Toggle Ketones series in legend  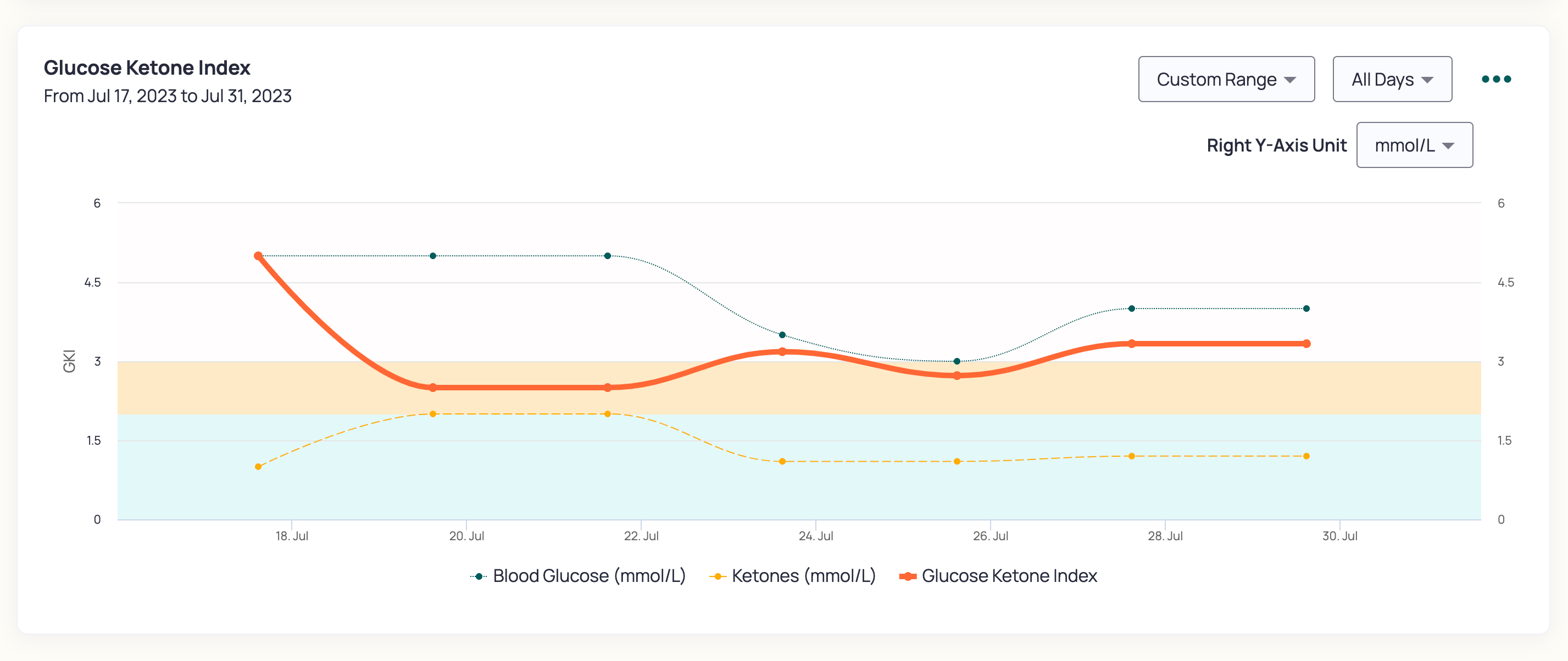coord(803,576)
